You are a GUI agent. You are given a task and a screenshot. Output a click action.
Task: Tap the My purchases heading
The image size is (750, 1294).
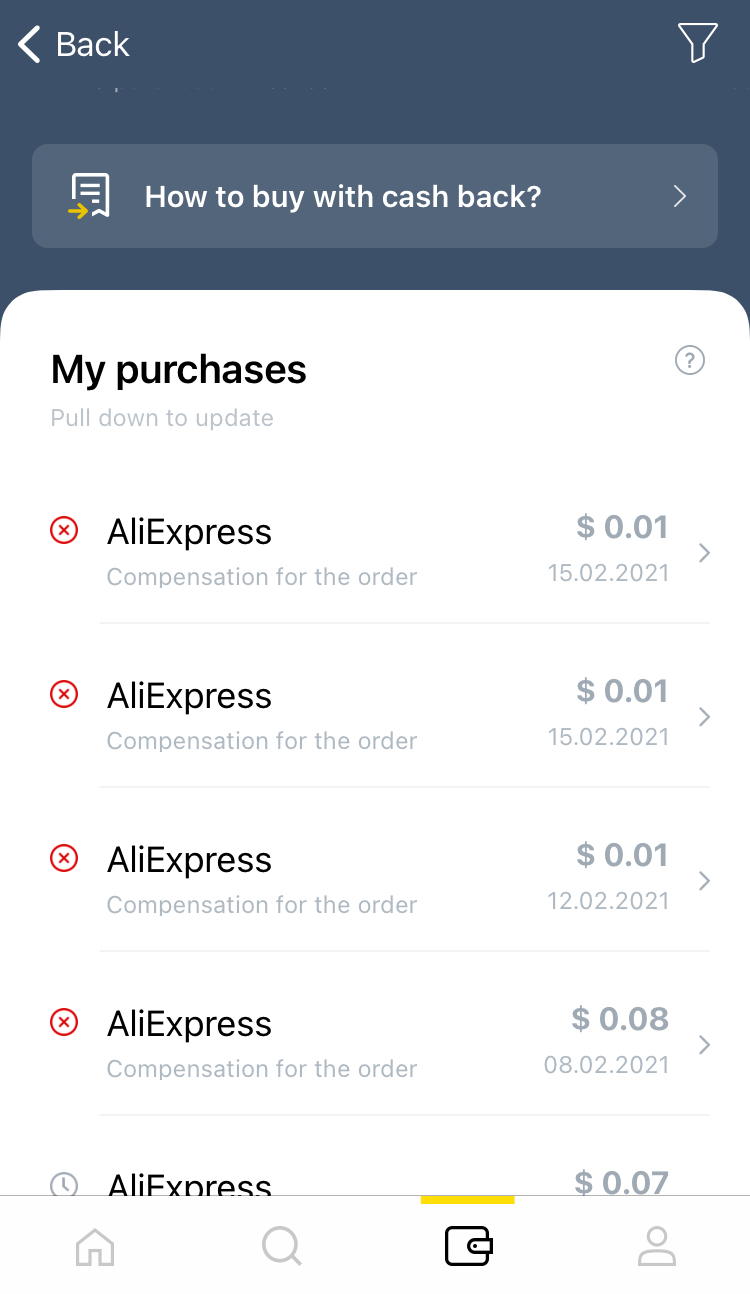178,370
